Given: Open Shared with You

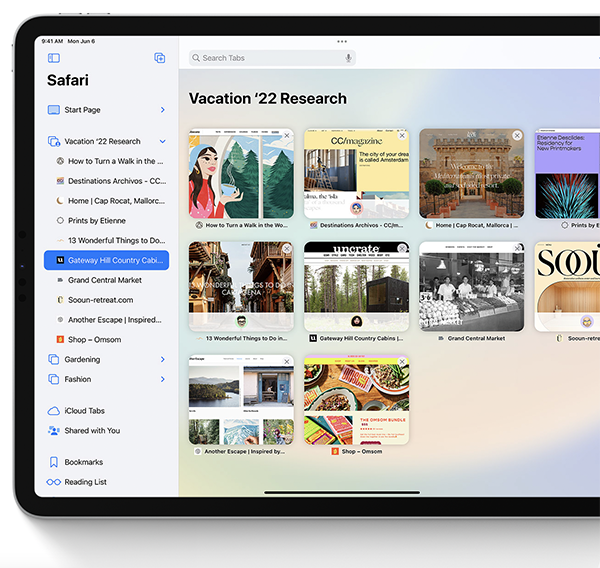Looking at the screenshot, I should pyautogui.click(x=106, y=431).
